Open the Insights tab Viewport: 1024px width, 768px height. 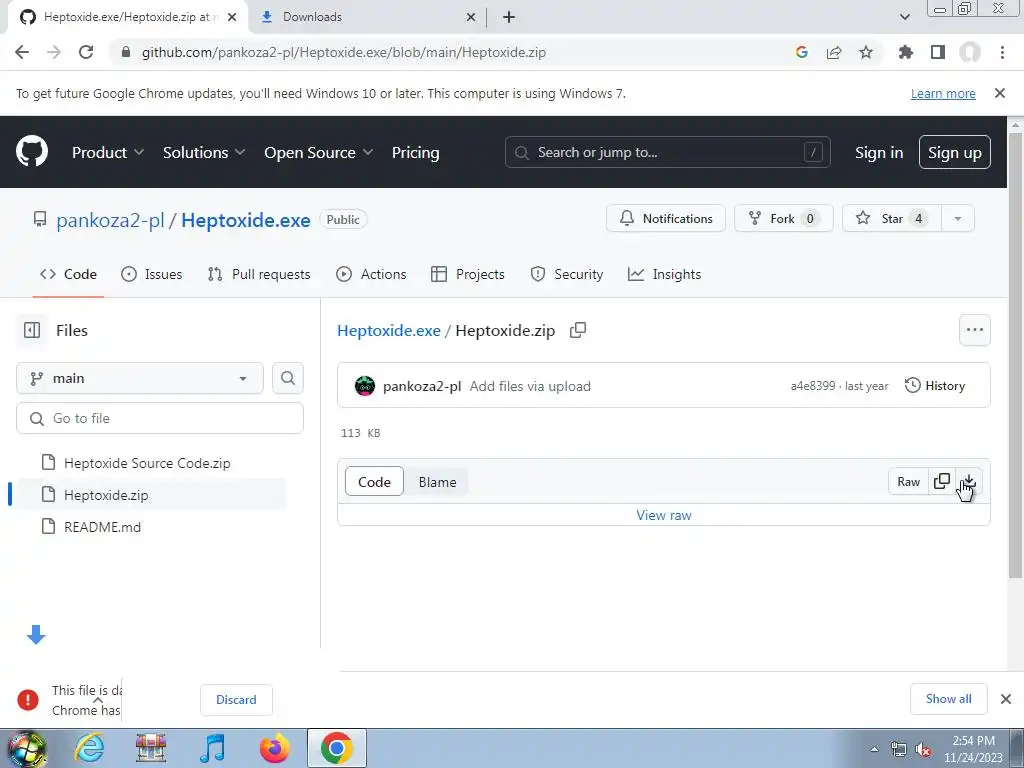(664, 274)
